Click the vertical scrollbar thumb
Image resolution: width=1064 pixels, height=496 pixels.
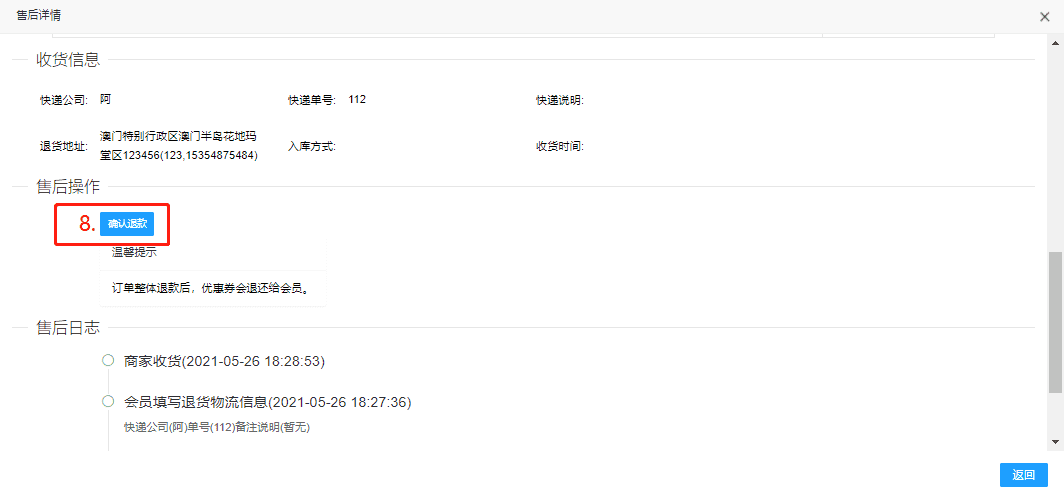pyautogui.click(x=1055, y=322)
